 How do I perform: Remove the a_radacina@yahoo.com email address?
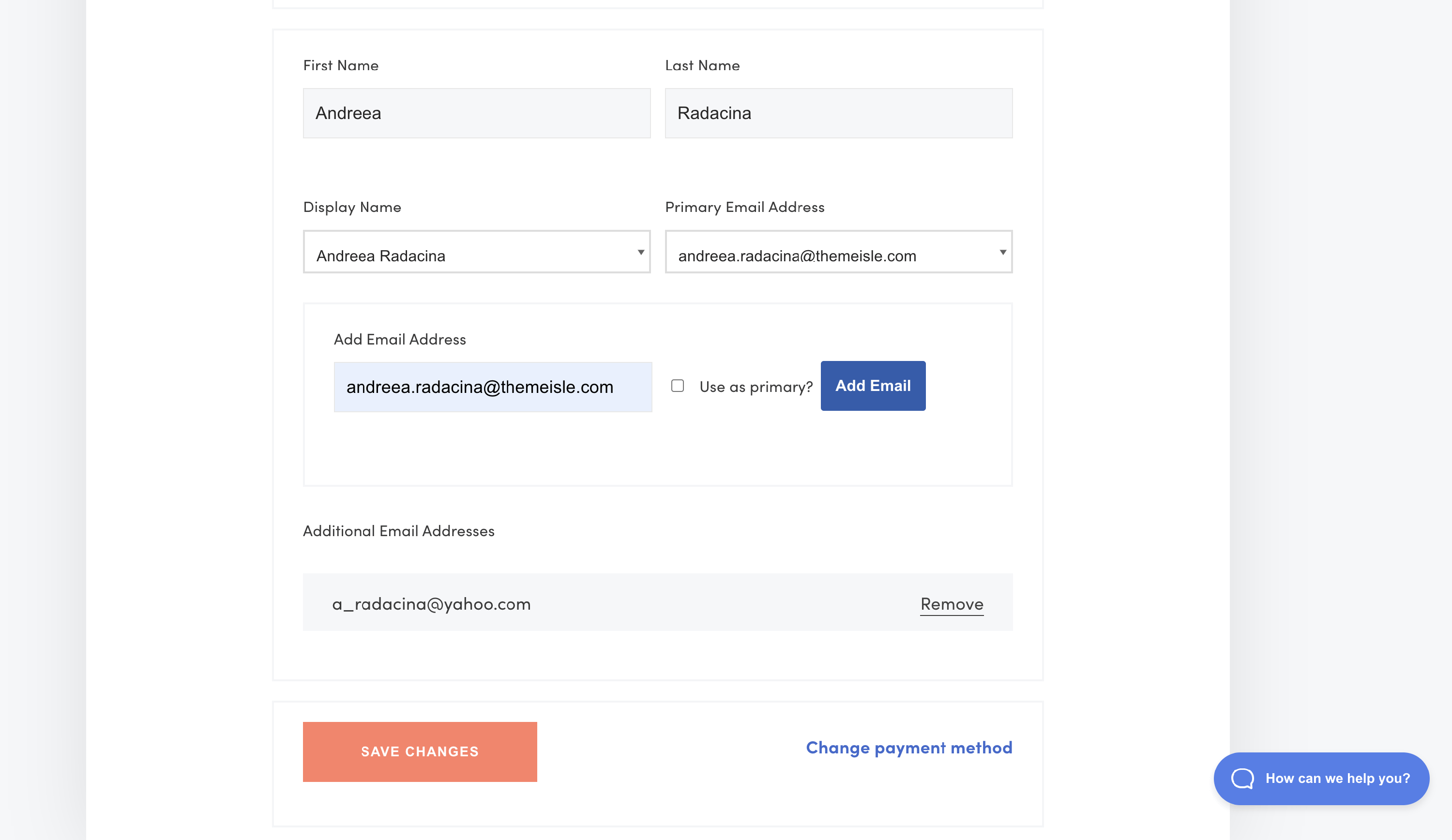[951, 604]
